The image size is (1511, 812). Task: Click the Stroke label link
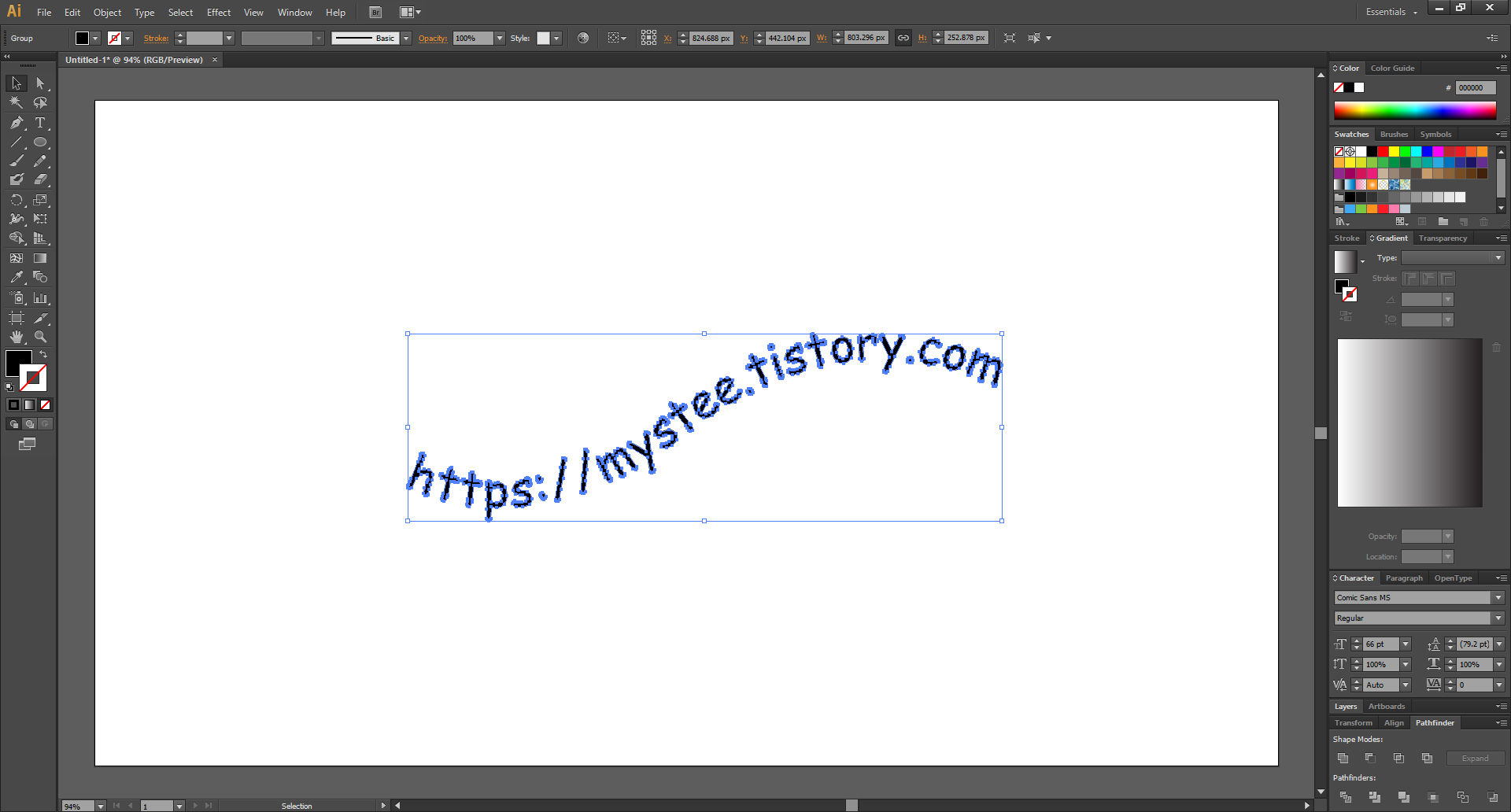(x=156, y=38)
